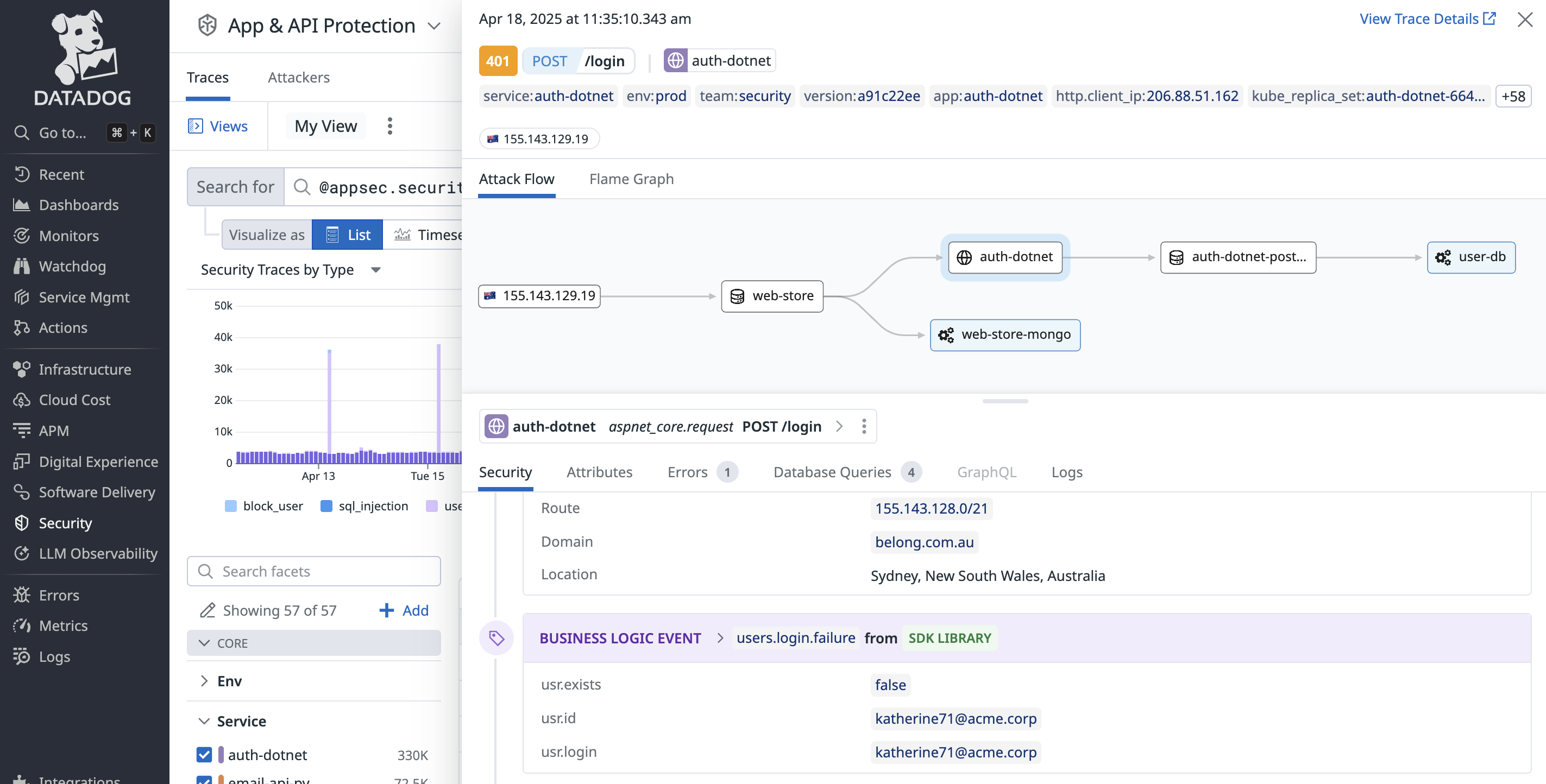Open the App & API Protection dropdown
The image size is (1546, 784).
(x=435, y=26)
